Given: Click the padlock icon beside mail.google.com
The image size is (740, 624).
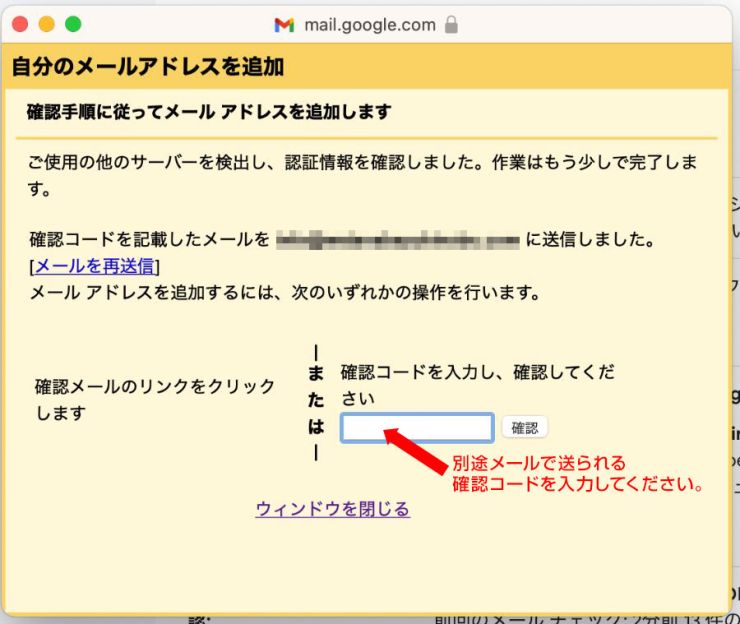Looking at the screenshot, I should click(451, 25).
